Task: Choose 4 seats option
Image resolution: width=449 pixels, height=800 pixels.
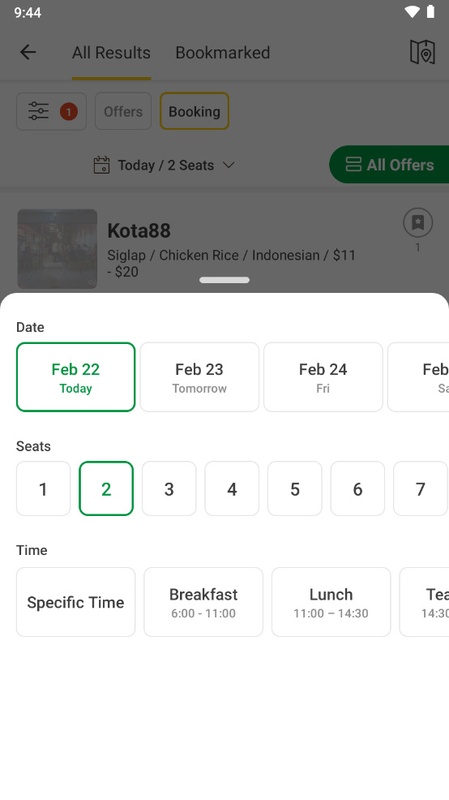Action: pos(232,489)
